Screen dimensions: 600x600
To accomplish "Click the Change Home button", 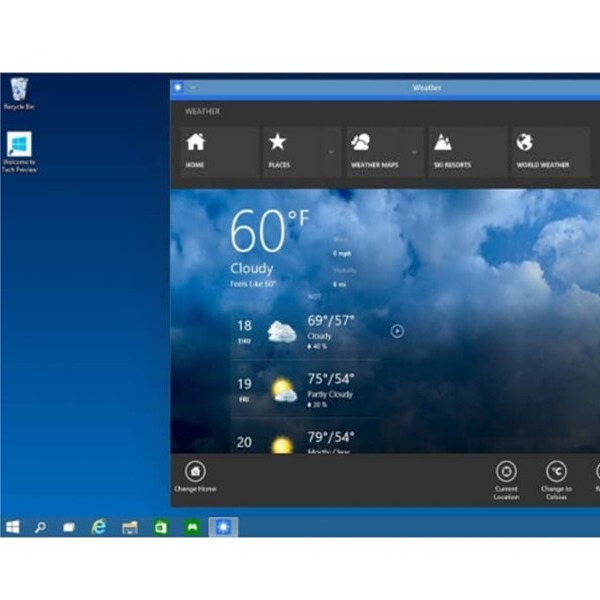I will (195, 476).
